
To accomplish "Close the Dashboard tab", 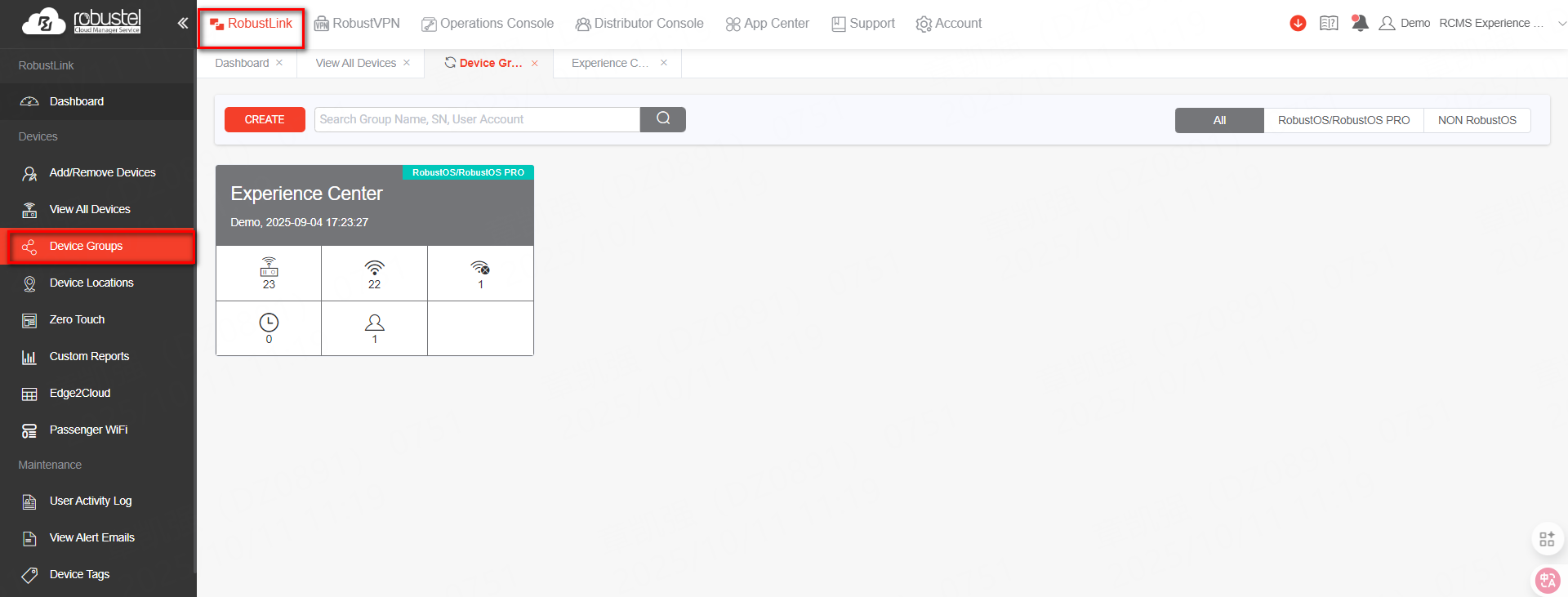I will pyautogui.click(x=279, y=63).
